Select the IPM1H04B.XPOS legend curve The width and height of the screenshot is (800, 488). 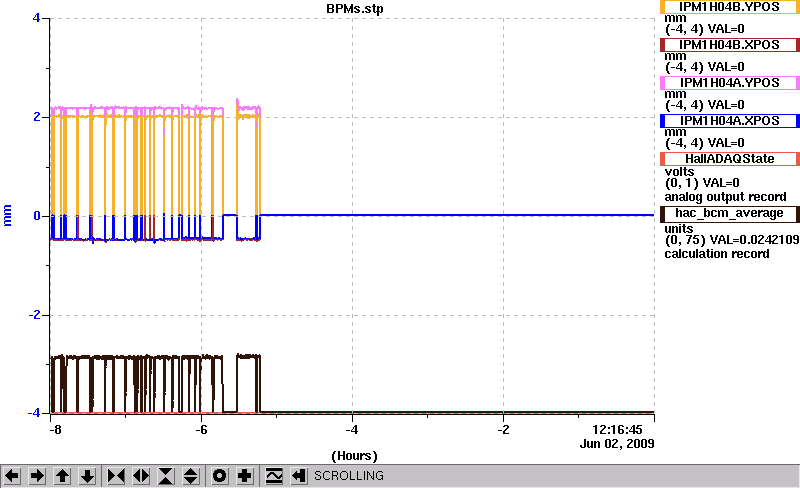730,45
